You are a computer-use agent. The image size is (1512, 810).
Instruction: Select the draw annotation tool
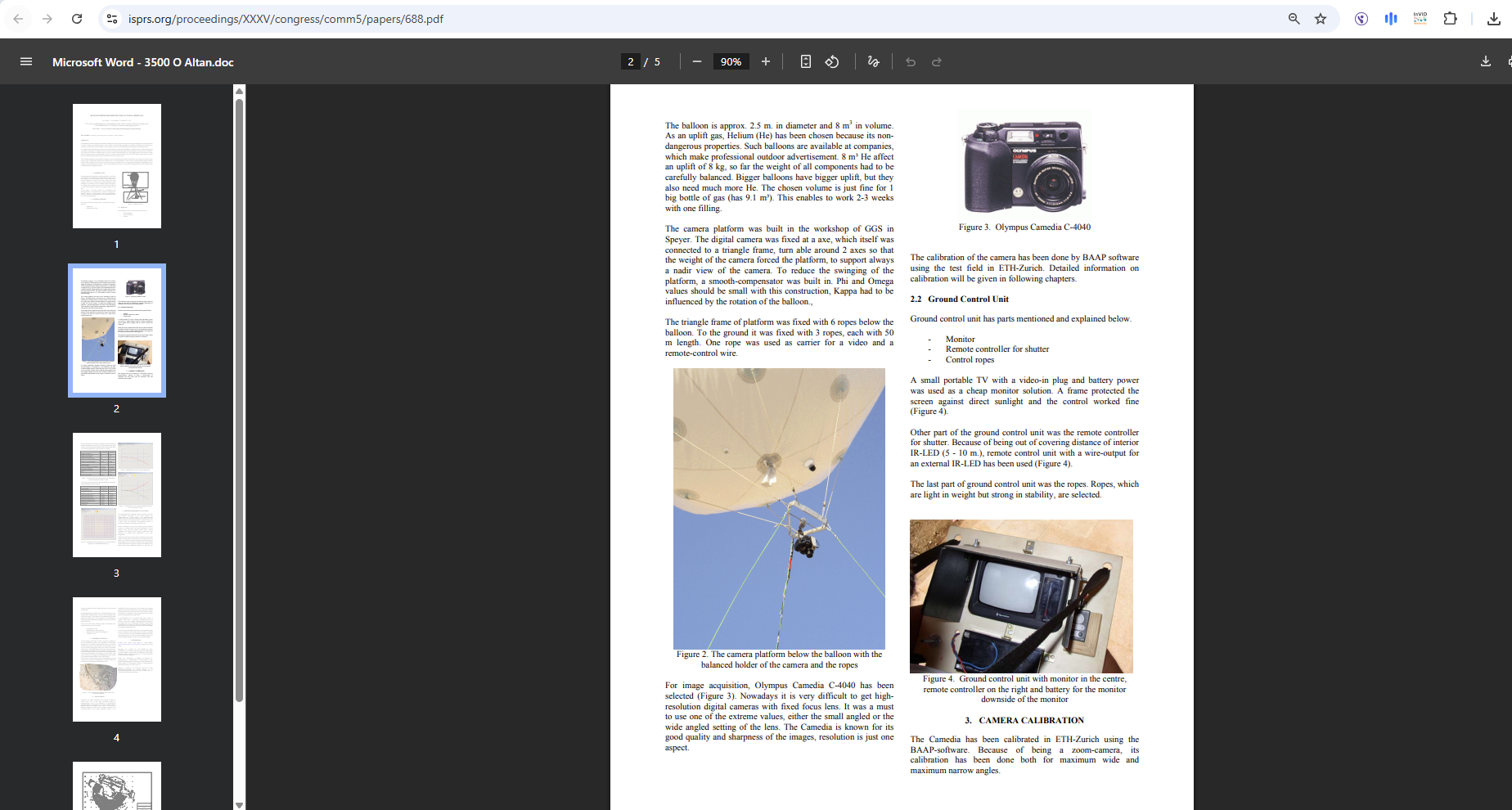[873, 61]
